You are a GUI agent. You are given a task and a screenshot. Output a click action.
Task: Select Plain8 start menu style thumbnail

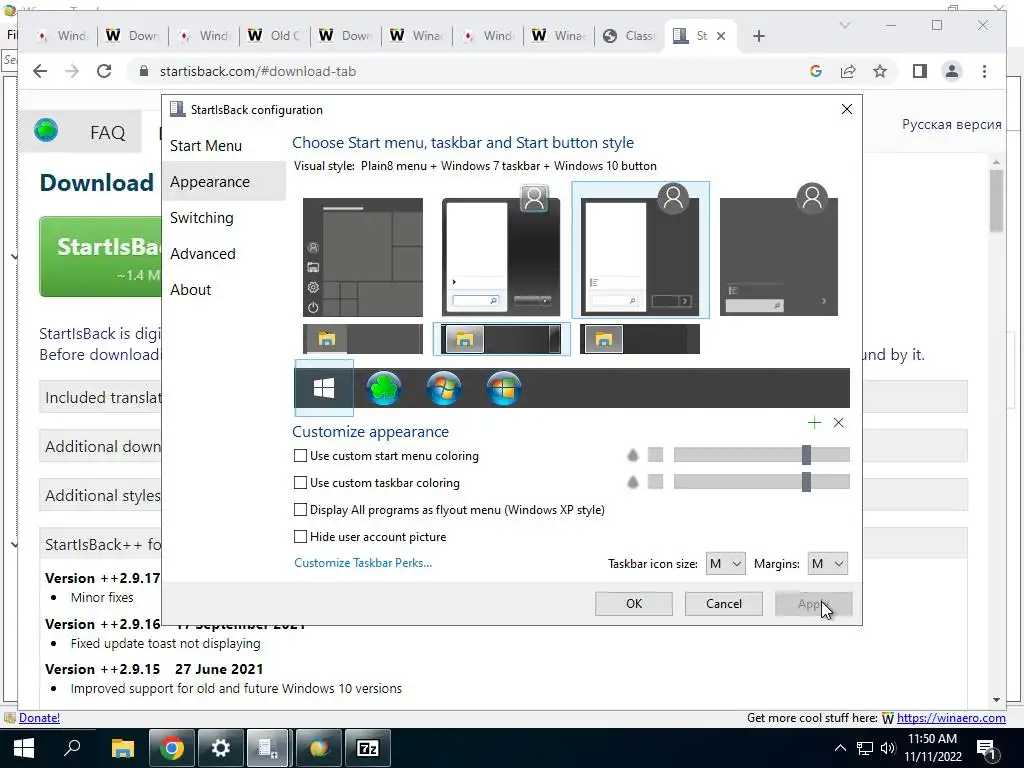click(x=641, y=250)
